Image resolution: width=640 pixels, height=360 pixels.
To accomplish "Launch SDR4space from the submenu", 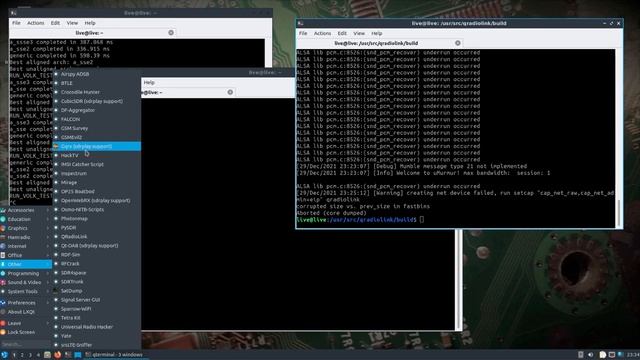I will (96, 273).
